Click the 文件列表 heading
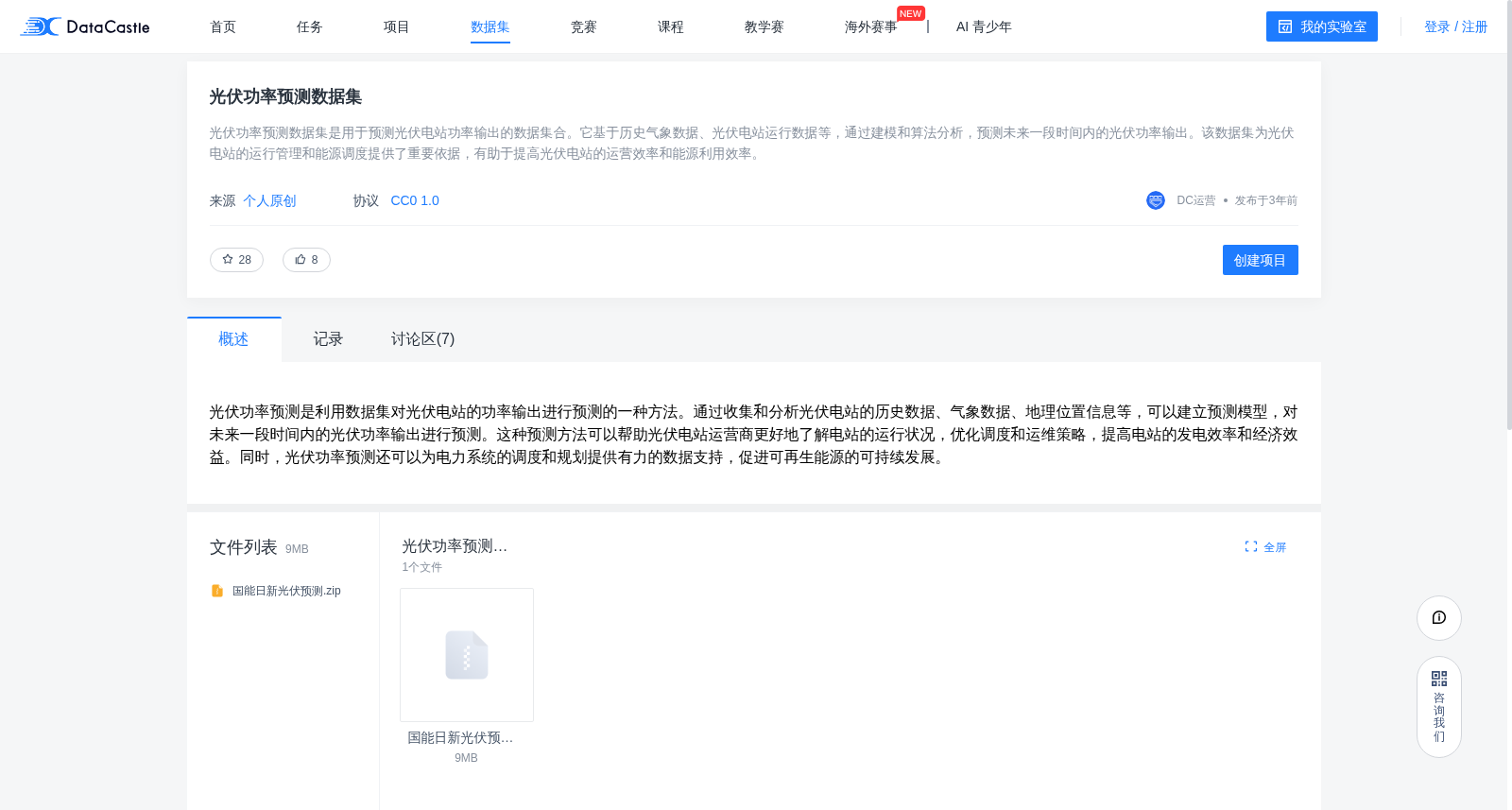The height and width of the screenshot is (810, 1512). (243, 547)
